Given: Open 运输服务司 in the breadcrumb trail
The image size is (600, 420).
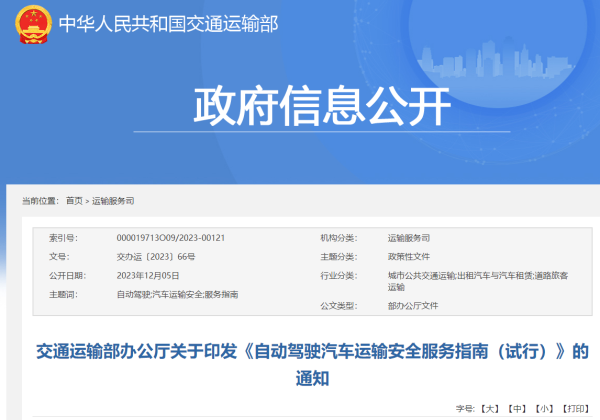Looking at the screenshot, I should [x=112, y=202].
